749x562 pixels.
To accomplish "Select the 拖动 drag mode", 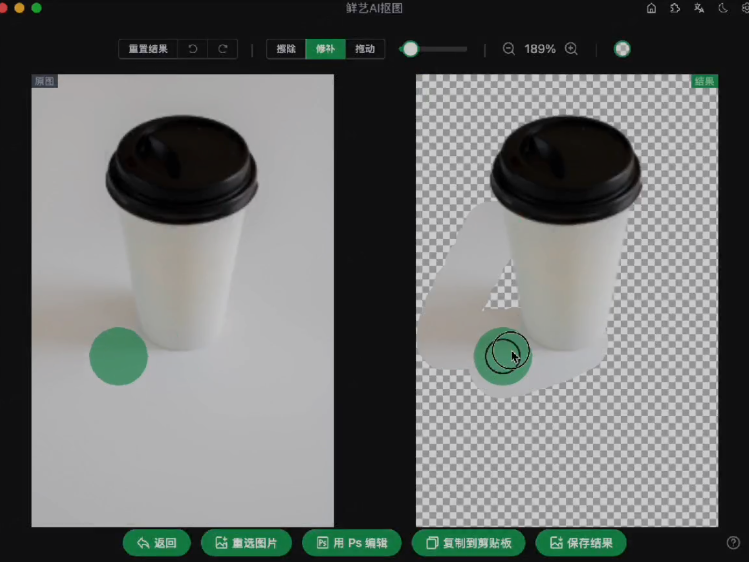I will coord(365,49).
